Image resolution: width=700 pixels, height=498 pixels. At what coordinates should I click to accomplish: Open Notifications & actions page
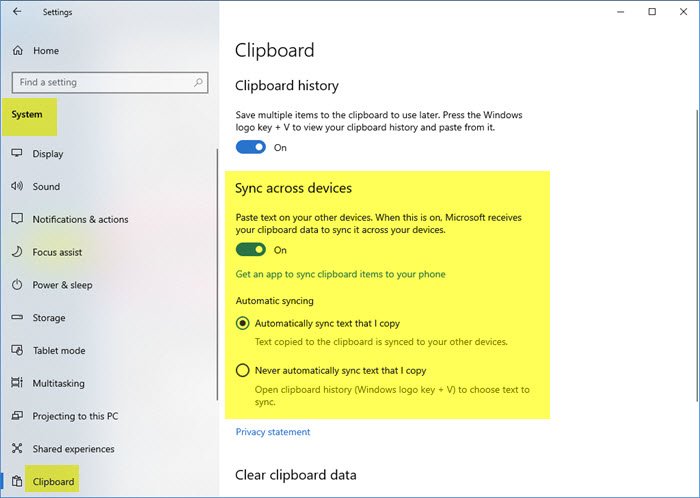click(80, 220)
